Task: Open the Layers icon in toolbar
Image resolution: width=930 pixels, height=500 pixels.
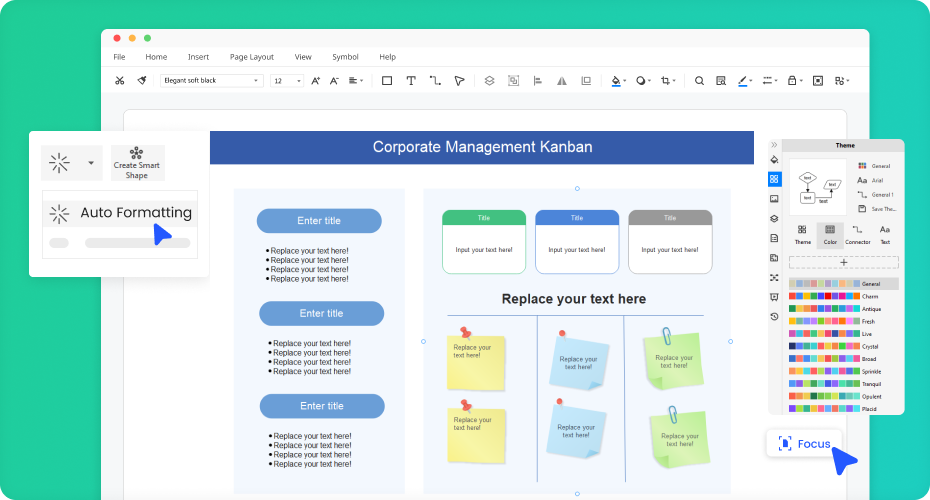Action: [x=489, y=81]
